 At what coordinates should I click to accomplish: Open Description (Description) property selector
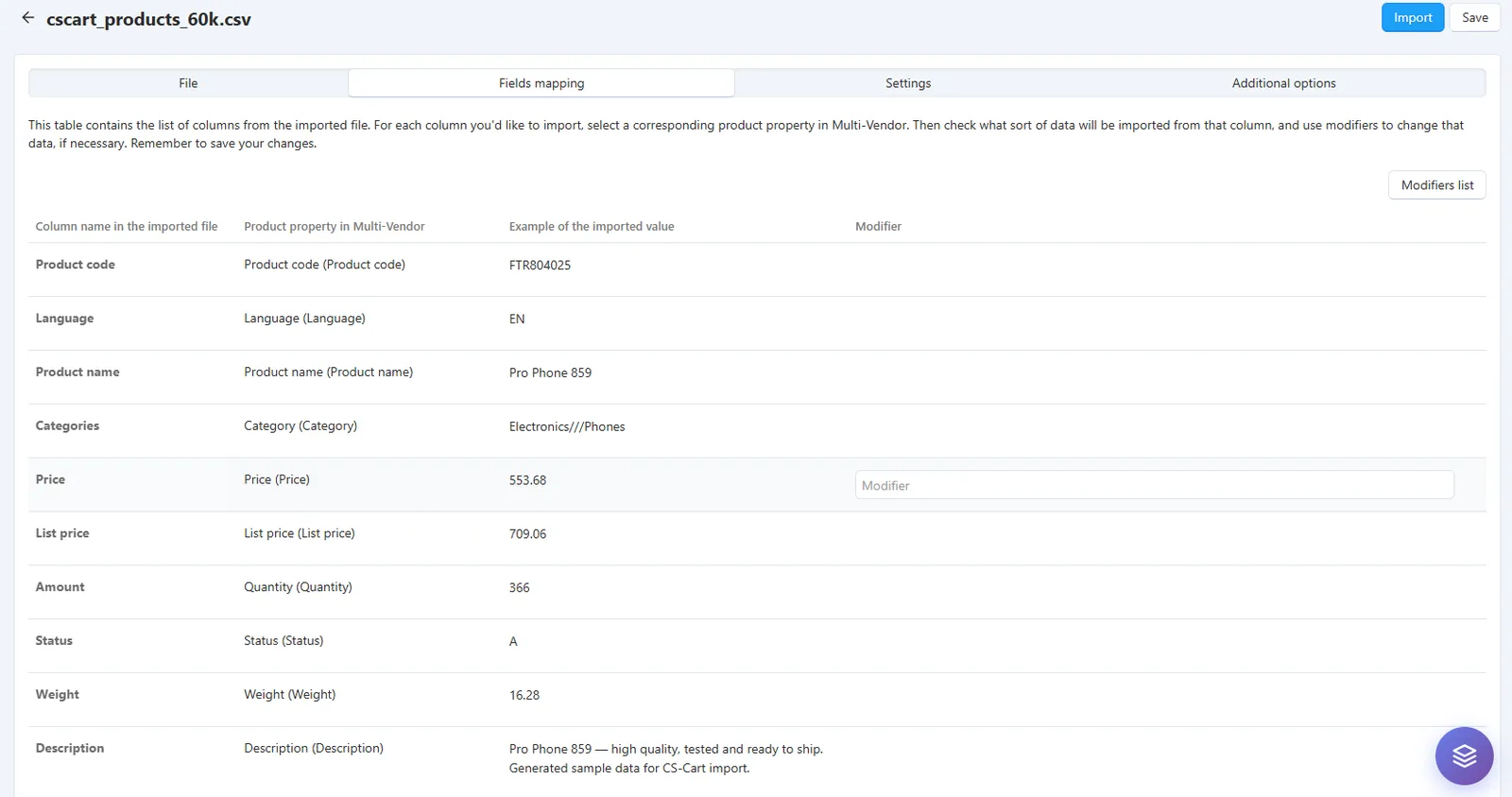[314, 749]
